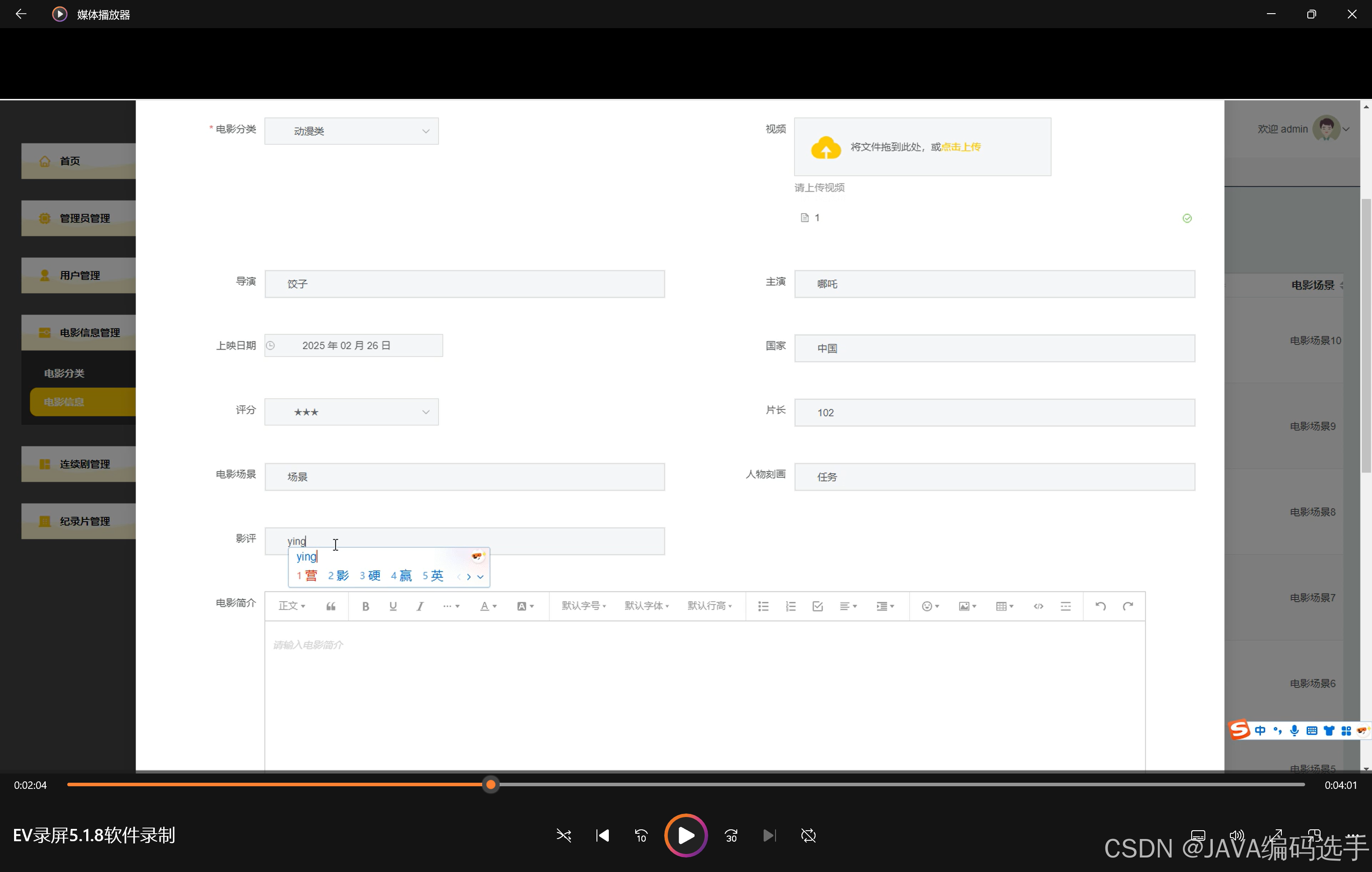Toggle underline formatting in the editor toolbar
This screenshot has height=872, width=1372.
click(x=392, y=606)
